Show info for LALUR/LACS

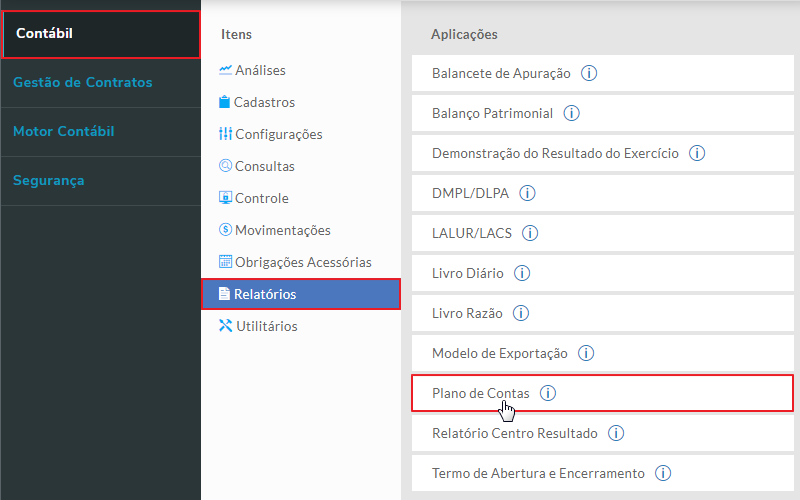pos(530,233)
